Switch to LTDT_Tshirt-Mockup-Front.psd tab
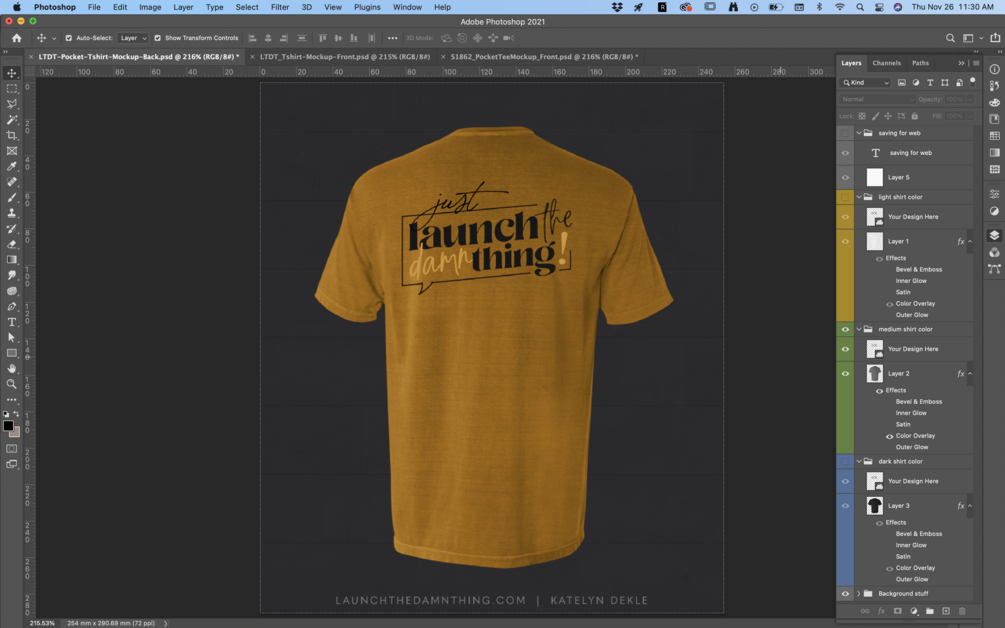 tap(345, 56)
